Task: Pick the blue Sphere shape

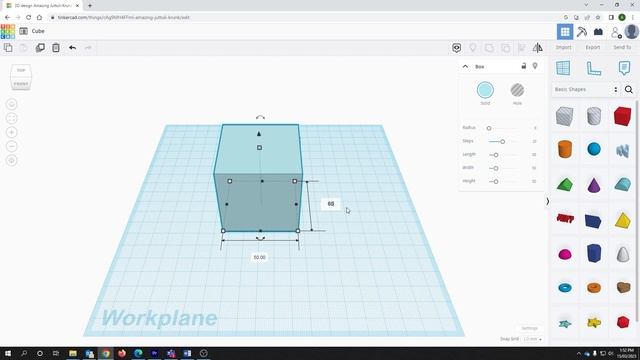Action: coord(594,149)
